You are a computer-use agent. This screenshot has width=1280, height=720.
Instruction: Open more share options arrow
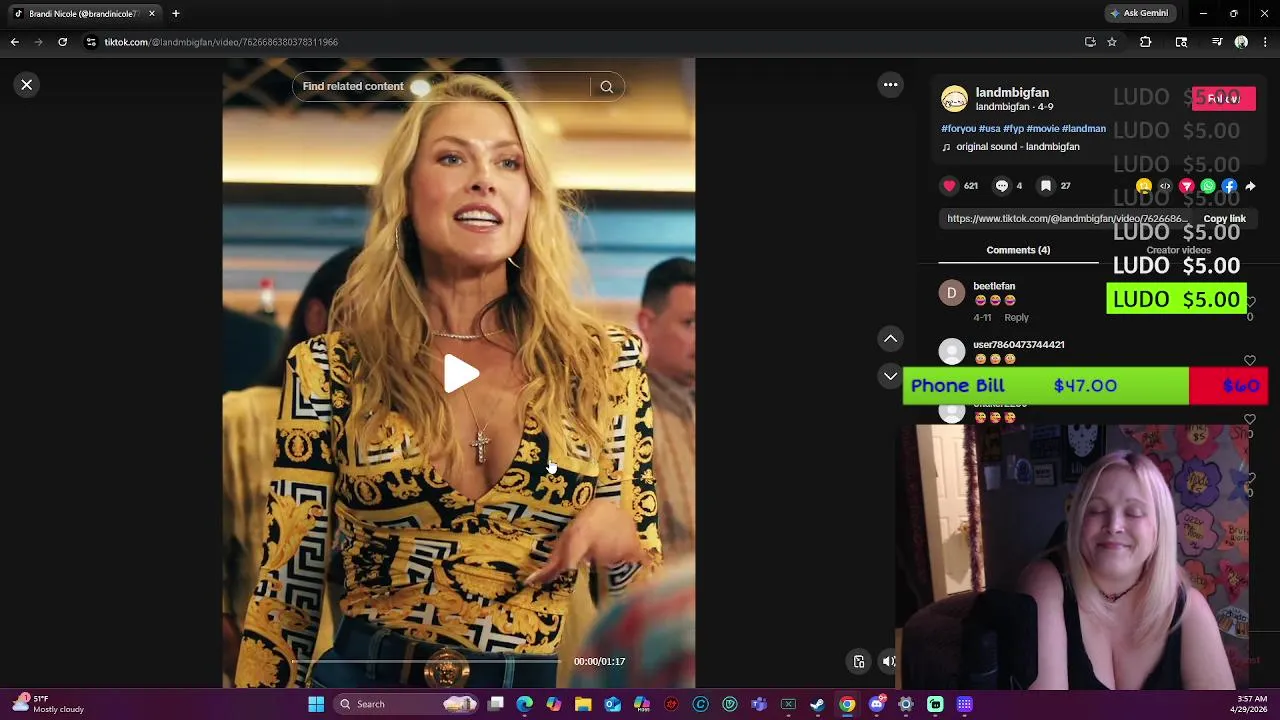coord(1250,186)
